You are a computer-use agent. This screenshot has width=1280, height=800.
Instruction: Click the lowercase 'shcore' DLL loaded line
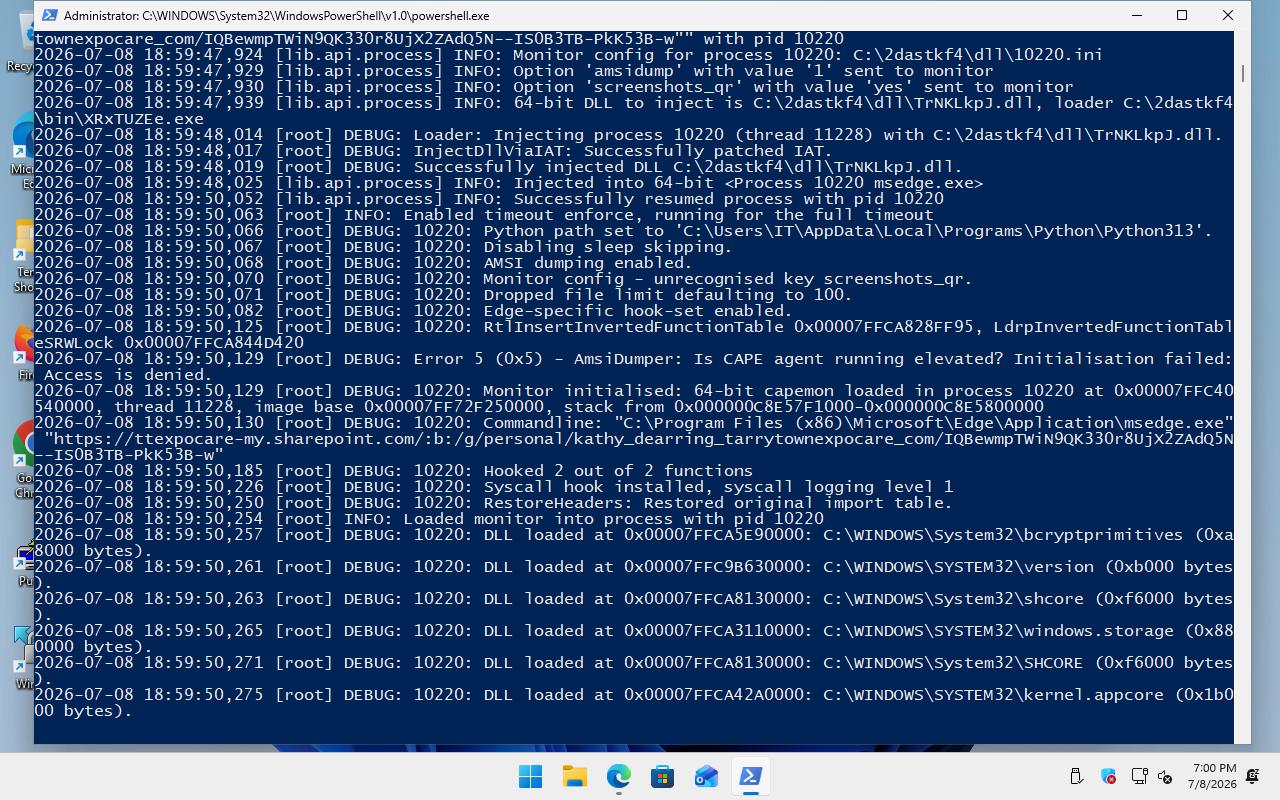[633, 599]
